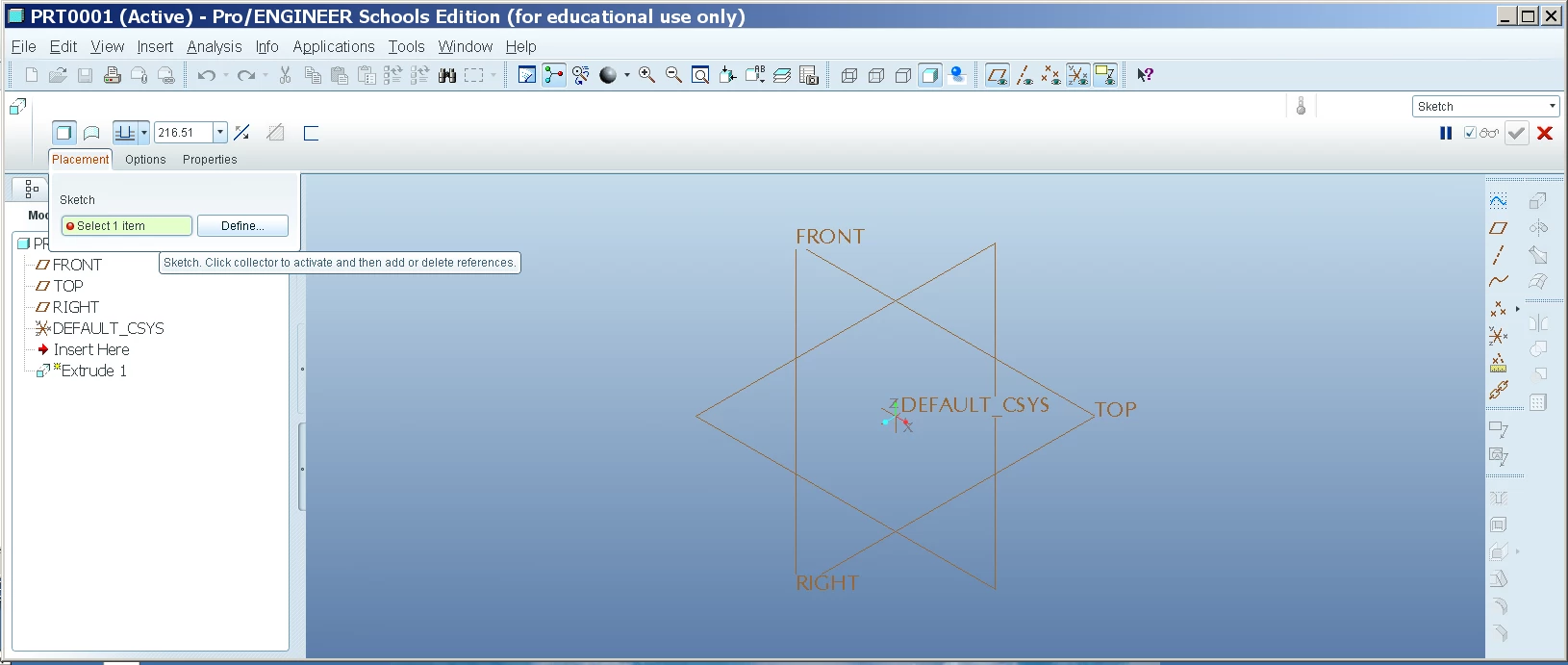Toggle datum points display

[x=1051, y=75]
